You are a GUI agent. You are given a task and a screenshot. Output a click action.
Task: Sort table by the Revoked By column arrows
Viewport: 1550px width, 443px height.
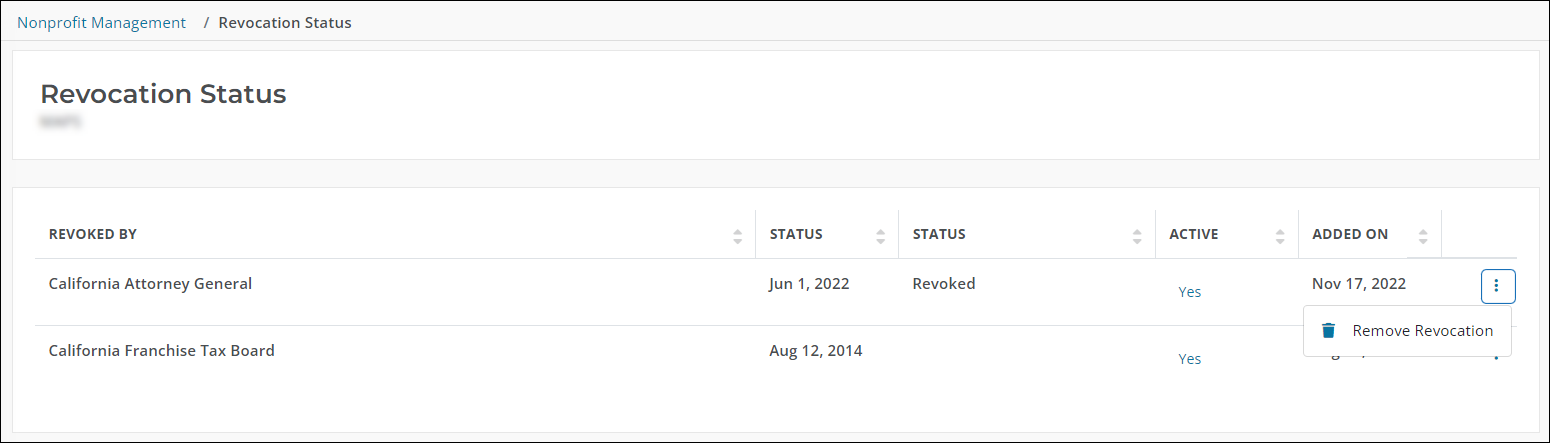[737, 236]
